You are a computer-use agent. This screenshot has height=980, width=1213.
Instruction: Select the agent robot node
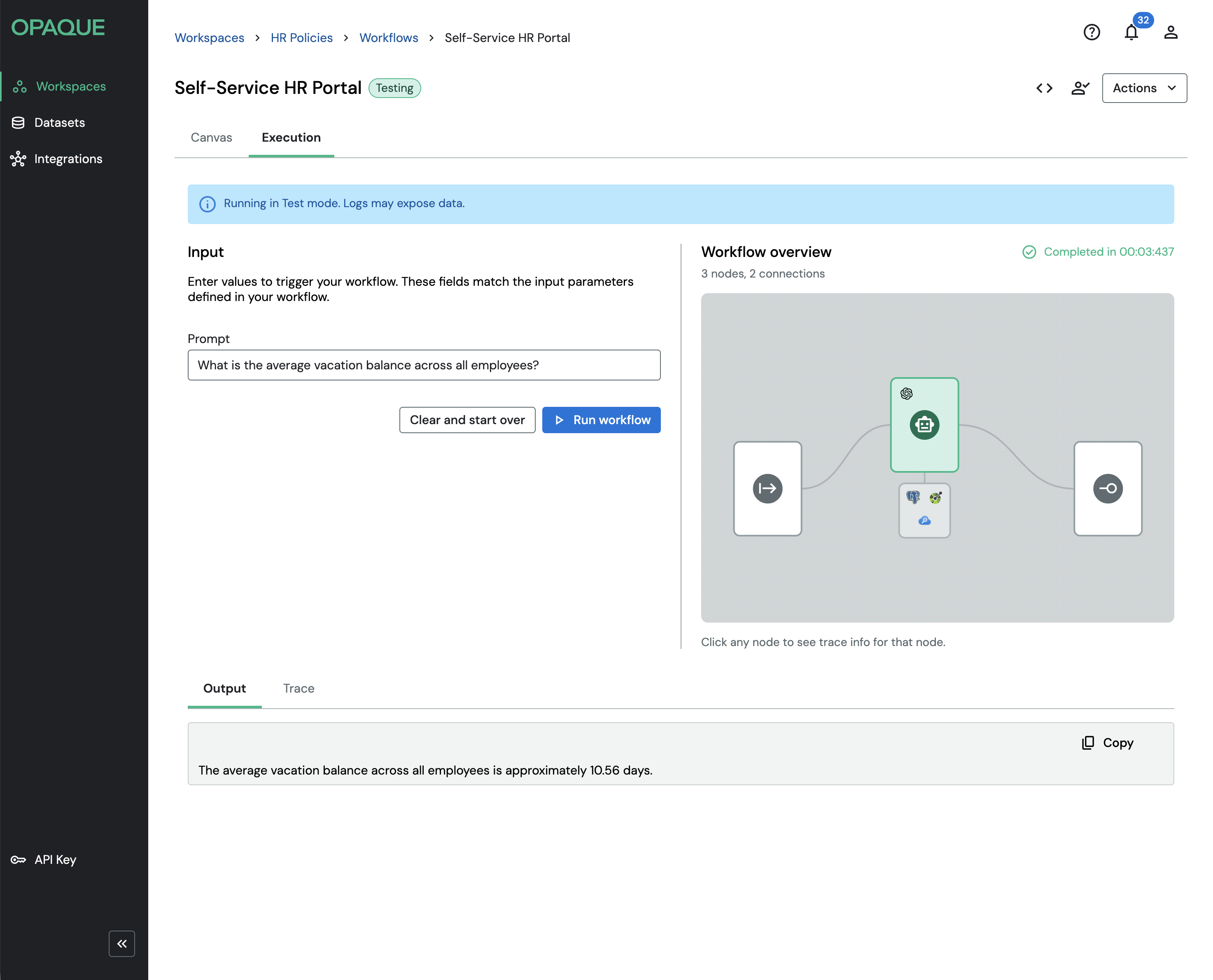pyautogui.click(x=924, y=425)
